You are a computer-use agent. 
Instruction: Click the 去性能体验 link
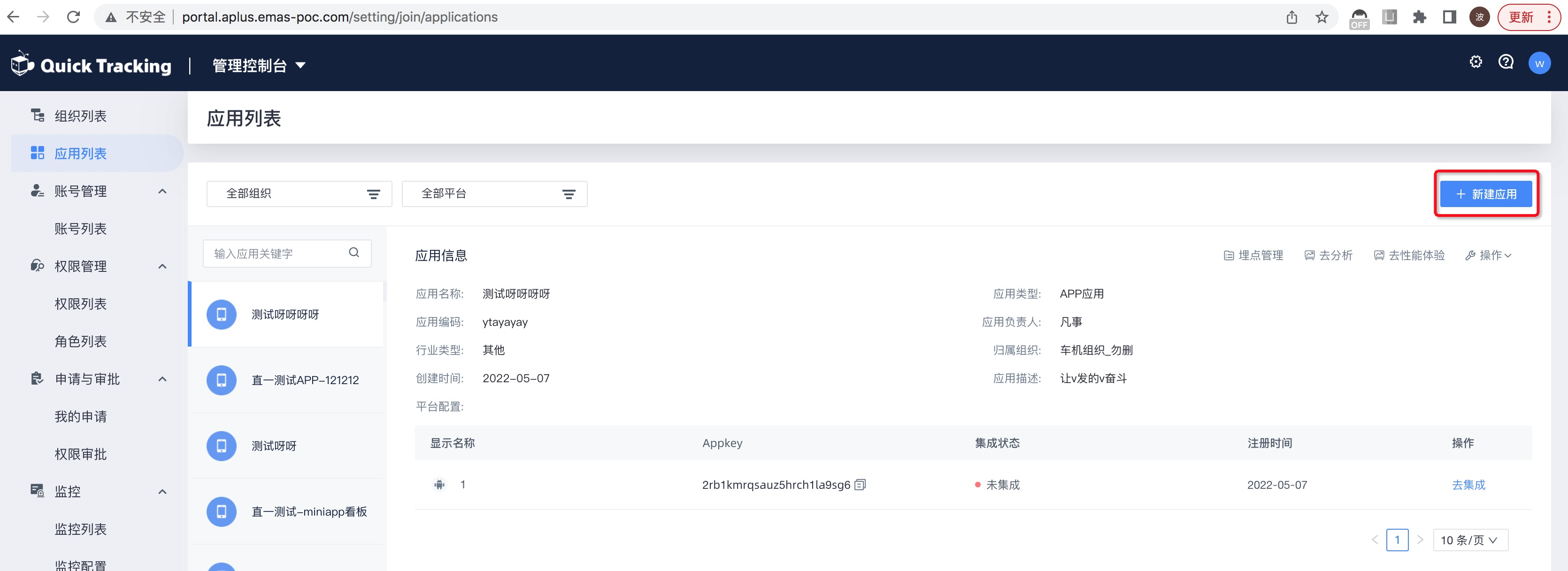pos(1409,255)
